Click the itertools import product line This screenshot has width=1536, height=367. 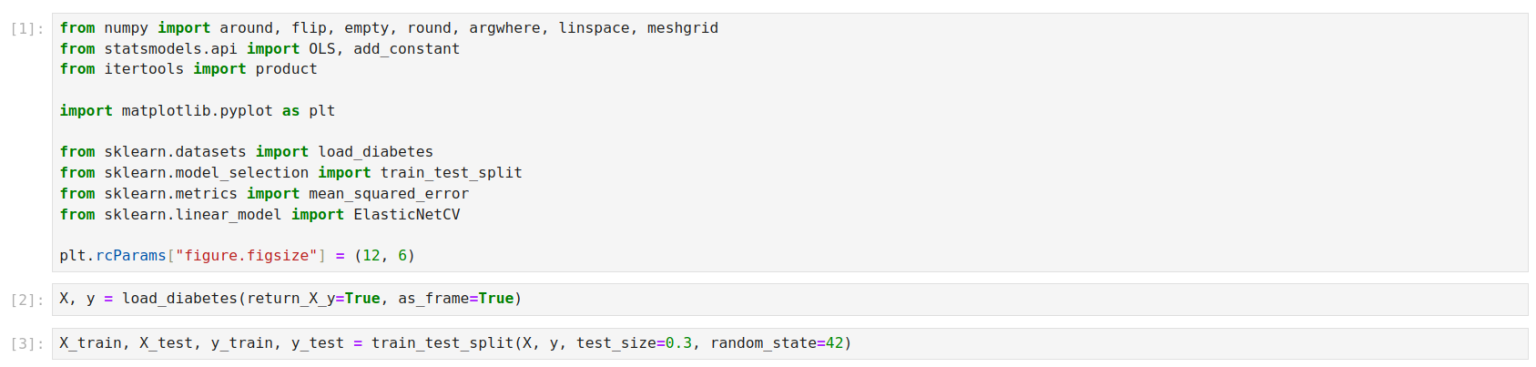tap(188, 69)
